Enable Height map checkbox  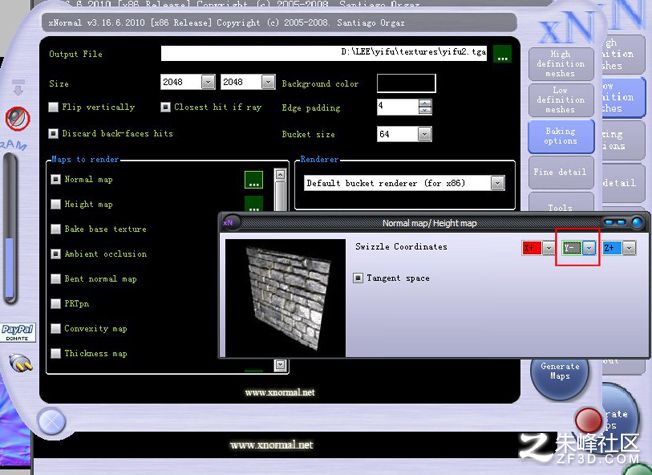click(x=55, y=204)
